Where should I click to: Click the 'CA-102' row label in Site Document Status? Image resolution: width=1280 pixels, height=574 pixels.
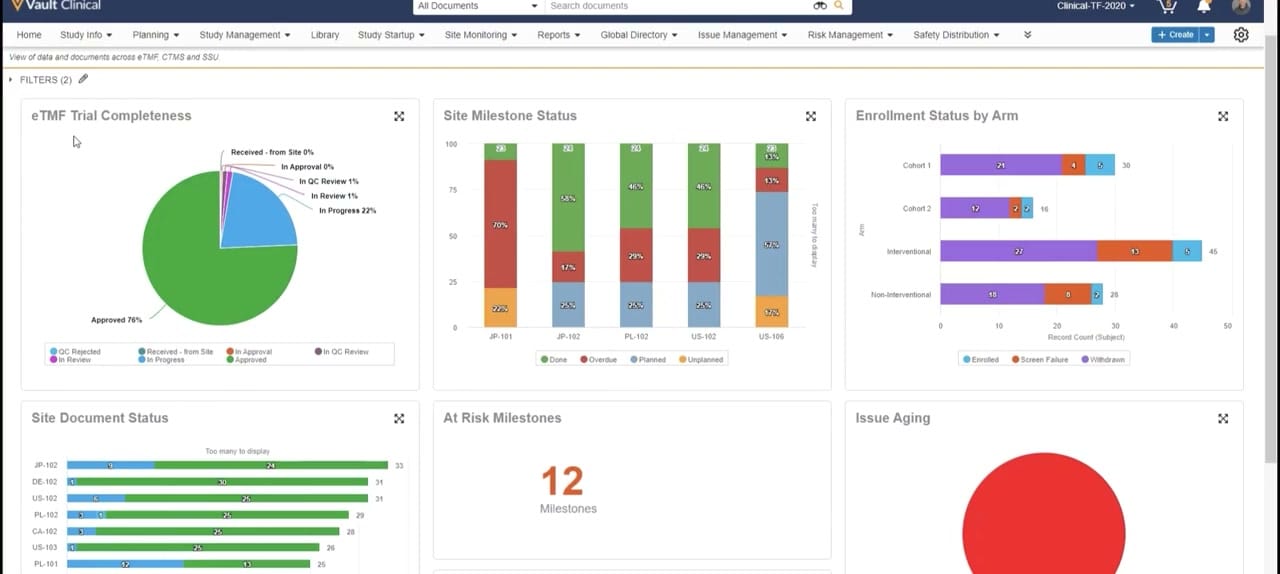45,532
